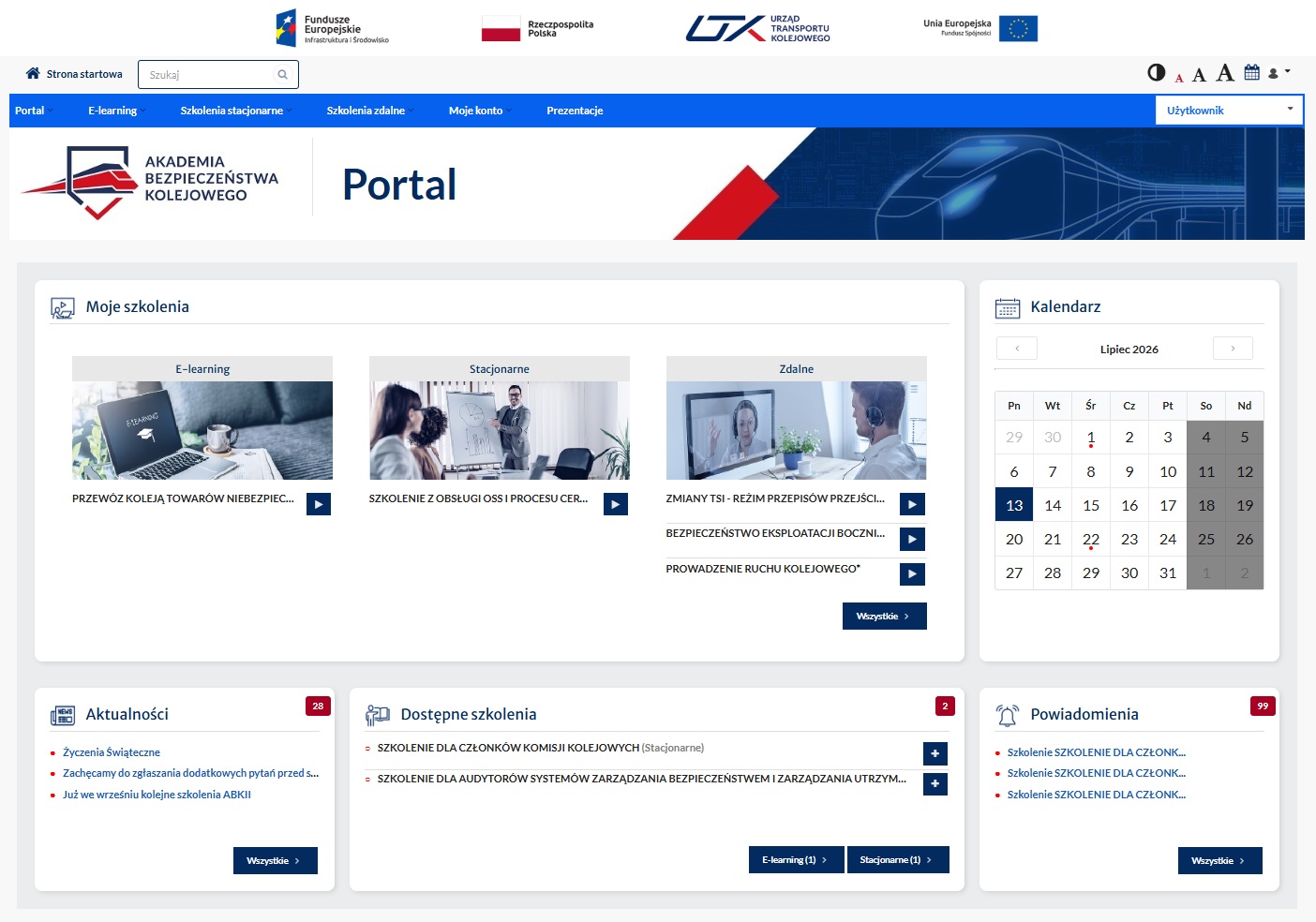Go to previous month in Kalendarz
Screen dimensions: 1316x922
[1017, 349]
